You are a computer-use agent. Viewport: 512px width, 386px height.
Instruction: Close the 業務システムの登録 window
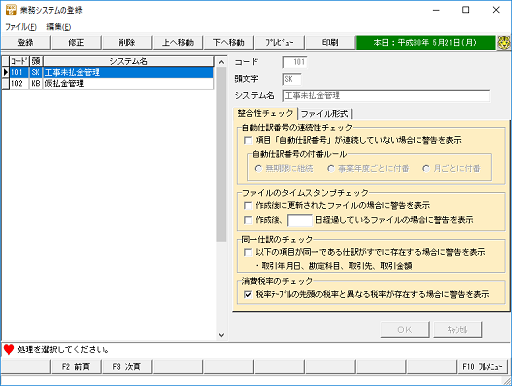tap(496, 10)
